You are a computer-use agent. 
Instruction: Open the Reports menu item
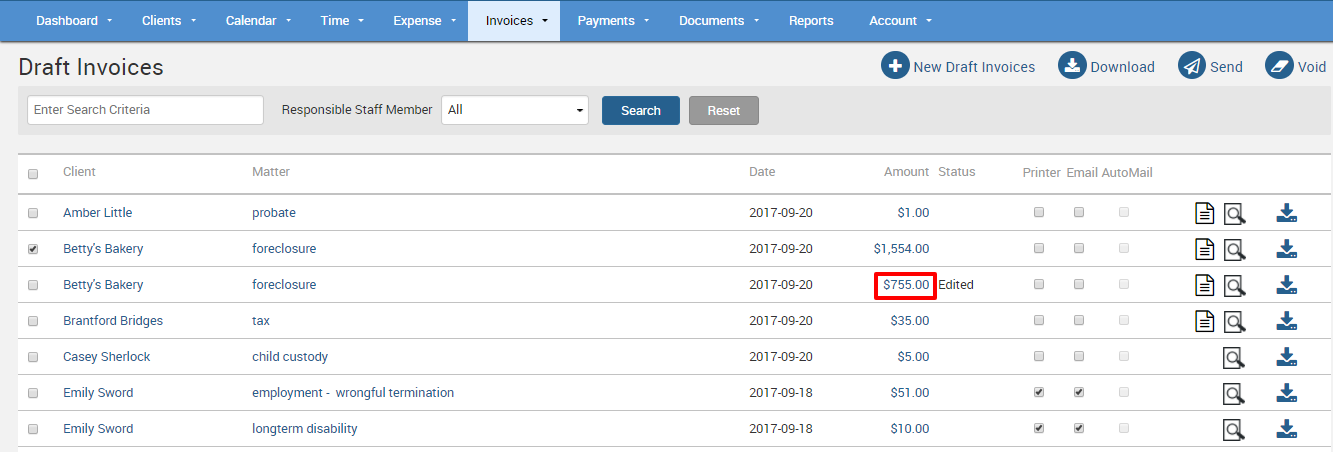tap(810, 21)
